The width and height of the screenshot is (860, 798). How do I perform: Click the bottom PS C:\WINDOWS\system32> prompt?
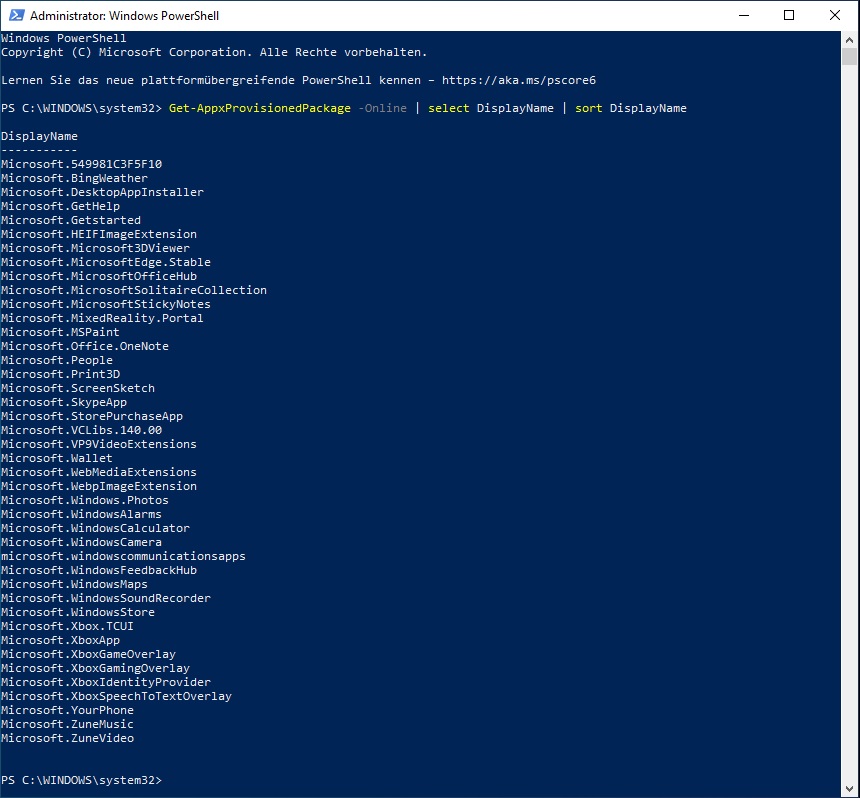(x=82, y=779)
